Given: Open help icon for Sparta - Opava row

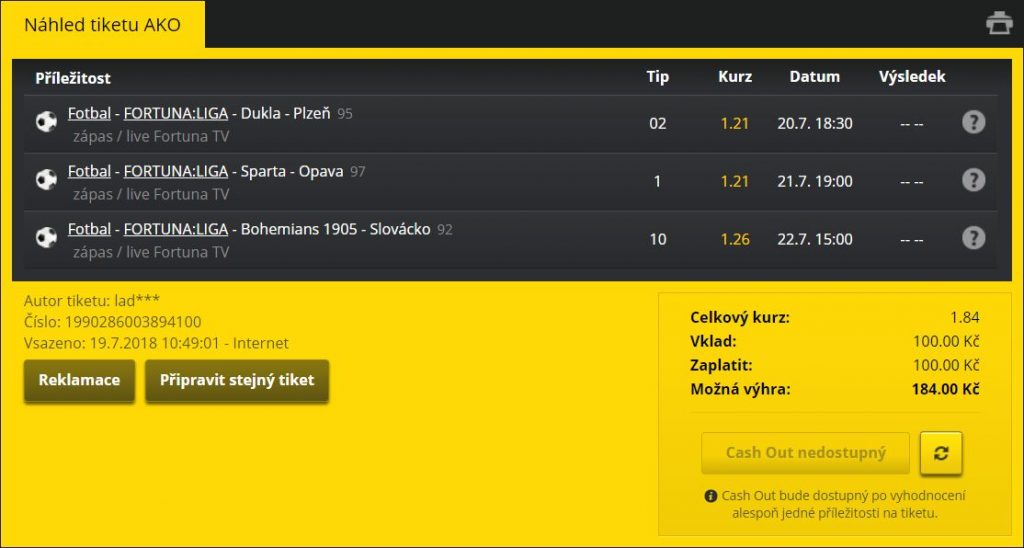Looking at the screenshot, I should (x=973, y=180).
